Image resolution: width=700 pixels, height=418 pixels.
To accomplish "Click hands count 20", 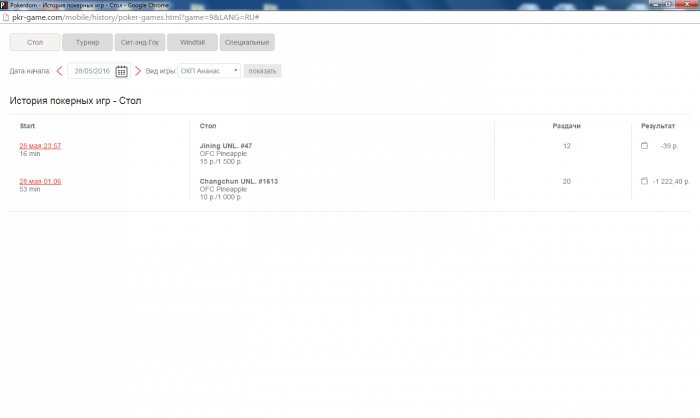I will 567,181.
